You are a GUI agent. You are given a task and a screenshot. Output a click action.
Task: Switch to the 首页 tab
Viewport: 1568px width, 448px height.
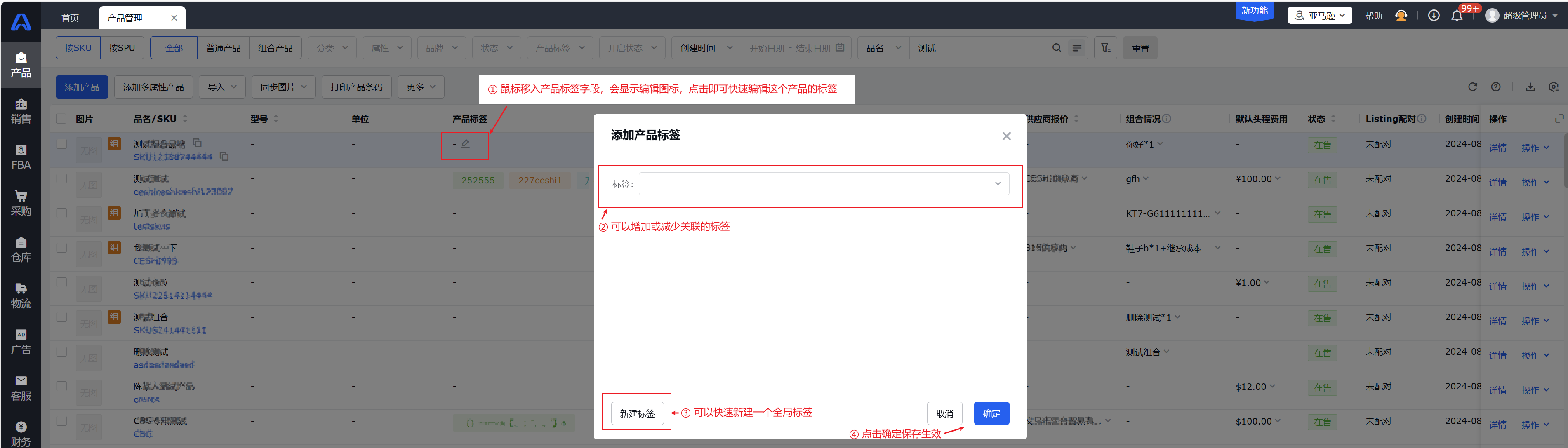70,18
